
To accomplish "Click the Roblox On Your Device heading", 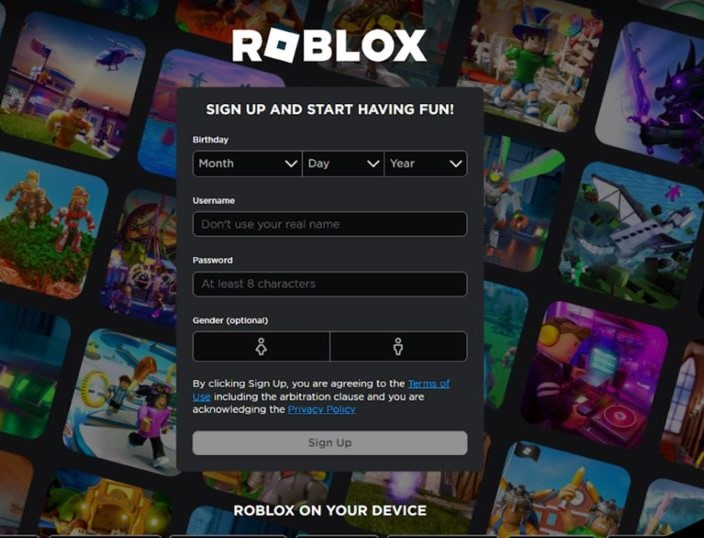I will coord(330,511).
